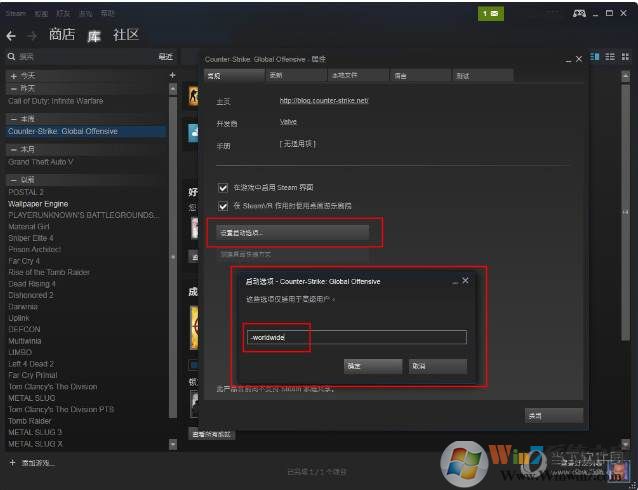Expand the 今天 (today) group
The image size is (638, 490).
(x=14, y=76)
